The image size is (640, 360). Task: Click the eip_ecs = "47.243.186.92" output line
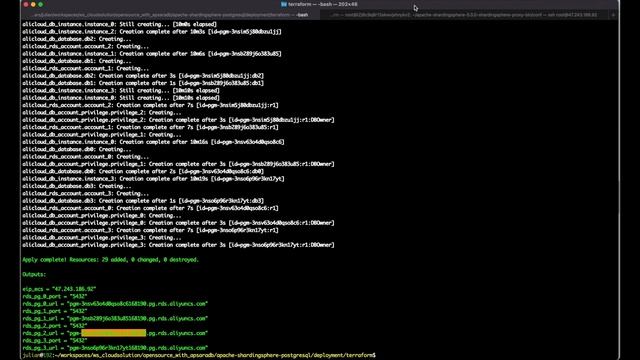(x=59, y=289)
